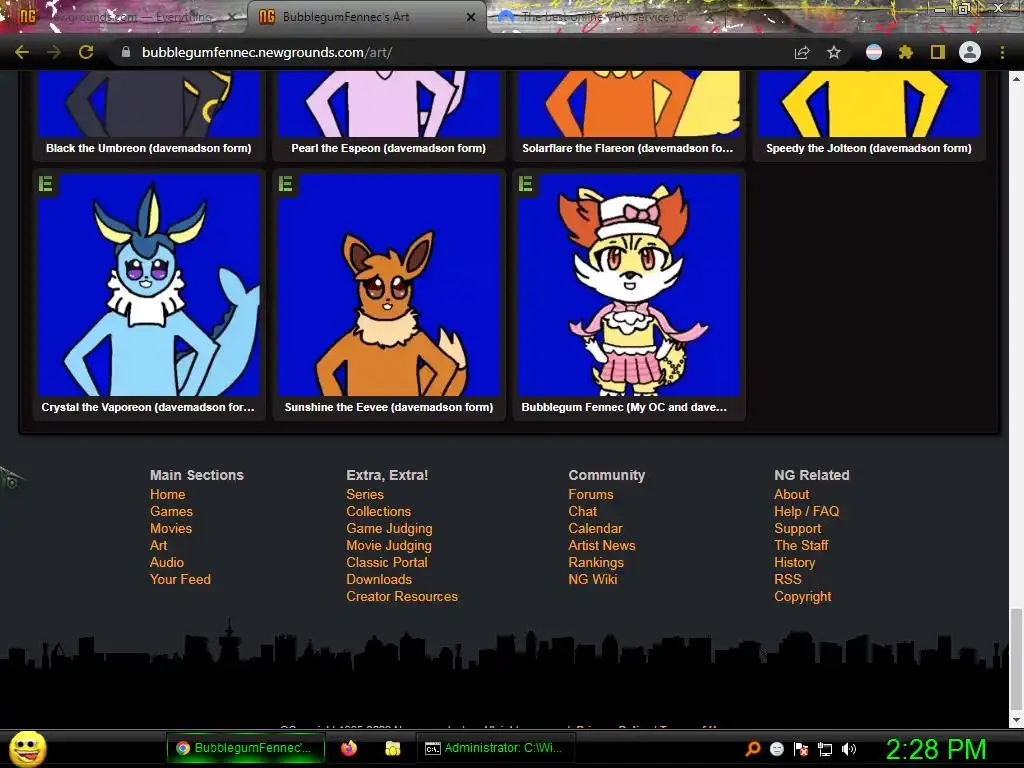This screenshot has width=1024, height=768.
Task: Open the Games footer link
Action: point(171,511)
